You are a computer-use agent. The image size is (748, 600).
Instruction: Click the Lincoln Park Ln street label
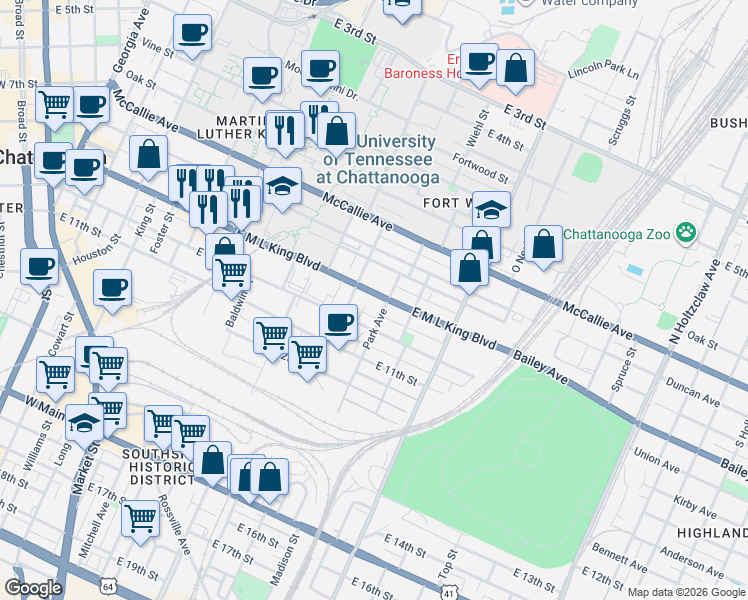[x=603, y=69]
